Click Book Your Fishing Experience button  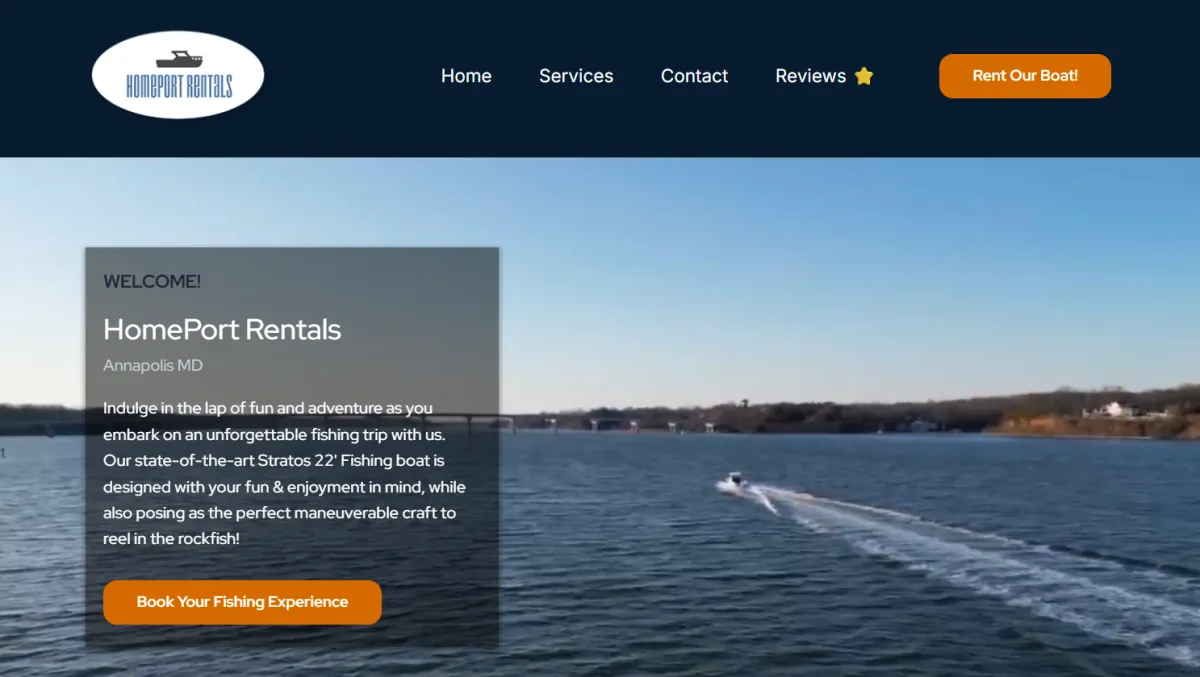point(242,602)
